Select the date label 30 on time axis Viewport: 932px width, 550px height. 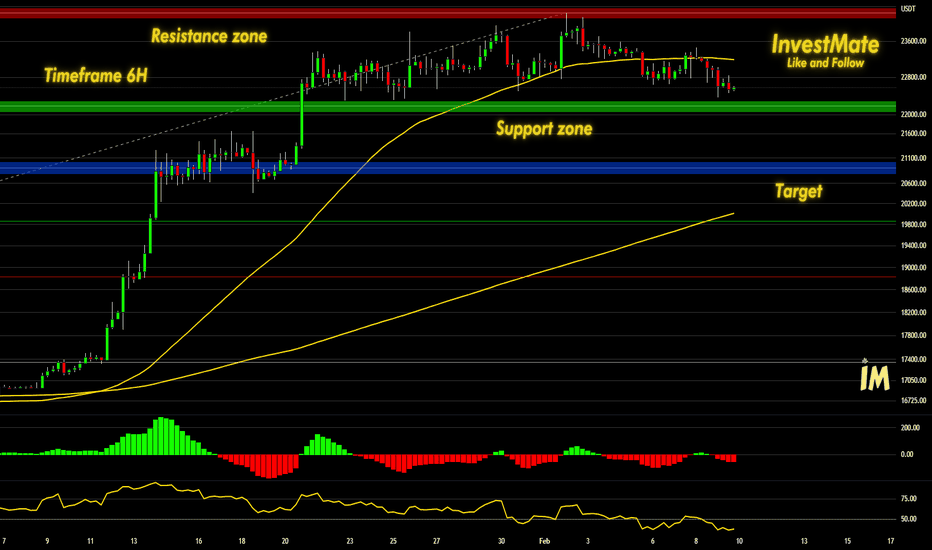[502, 541]
